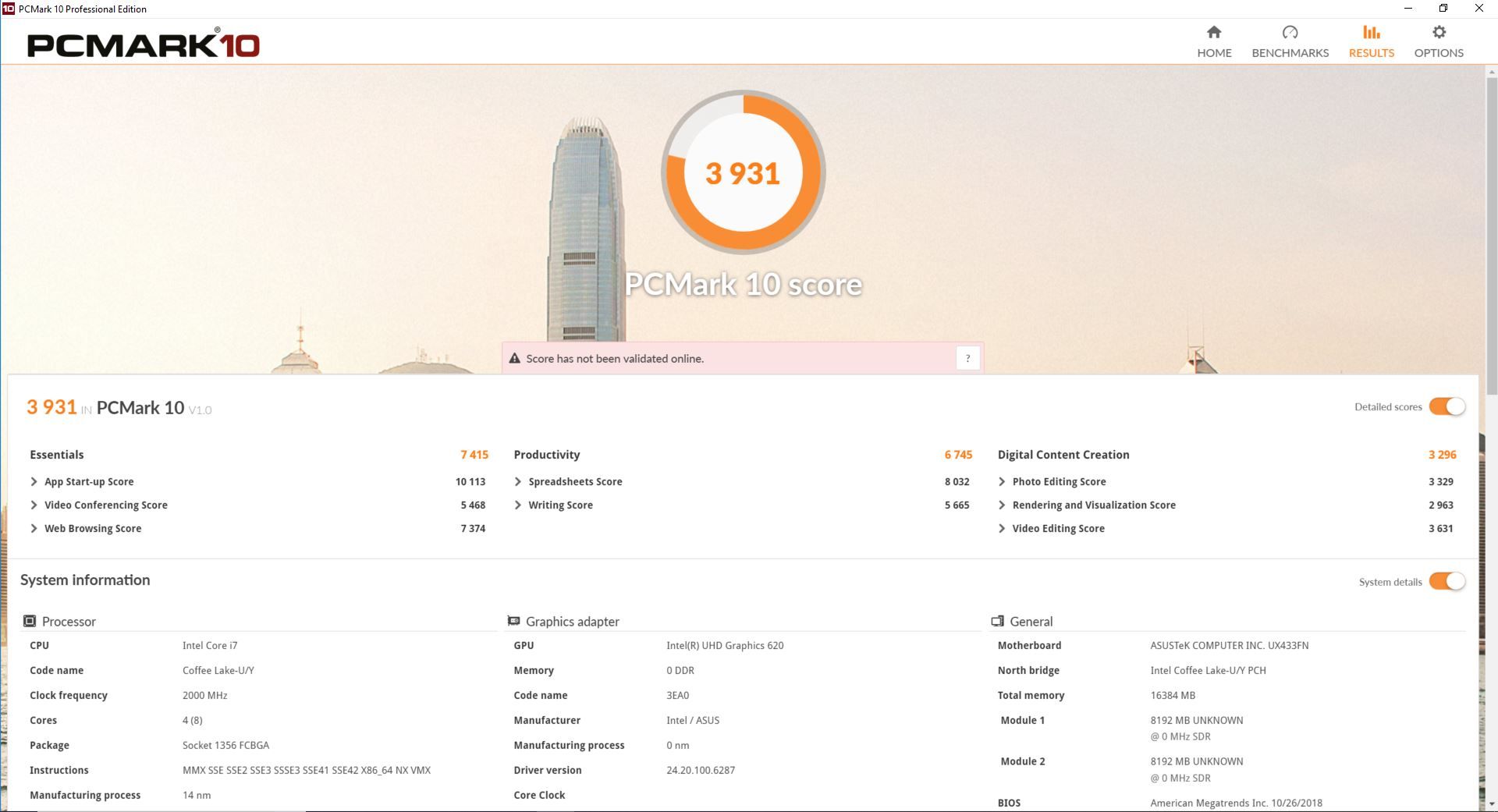Viewport: 1498px width, 812px height.
Task: Click the Productivity score 6 745
Action: click(x=958, y=455)
